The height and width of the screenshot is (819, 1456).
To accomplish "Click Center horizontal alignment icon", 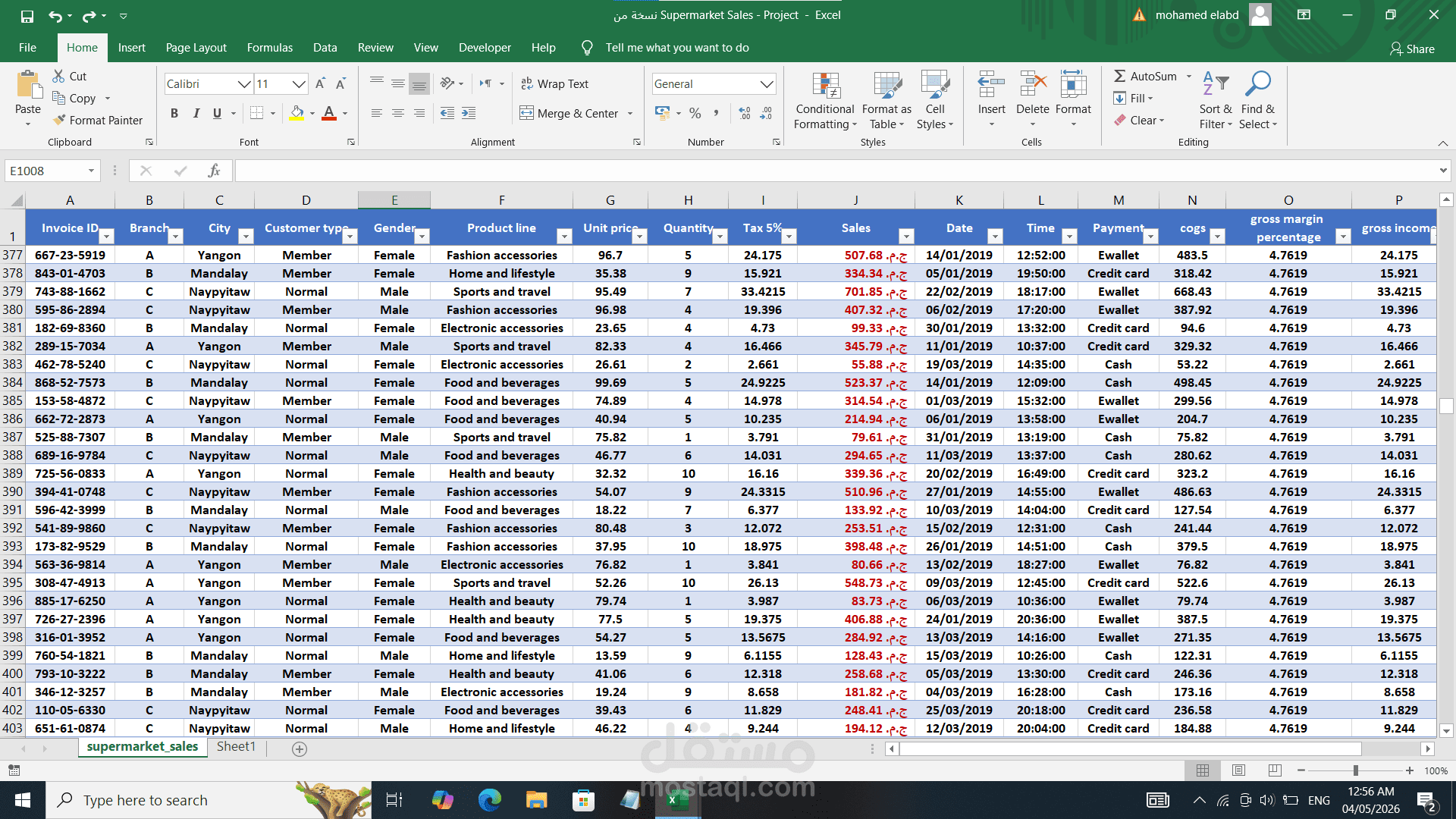I will pos(397,113).
